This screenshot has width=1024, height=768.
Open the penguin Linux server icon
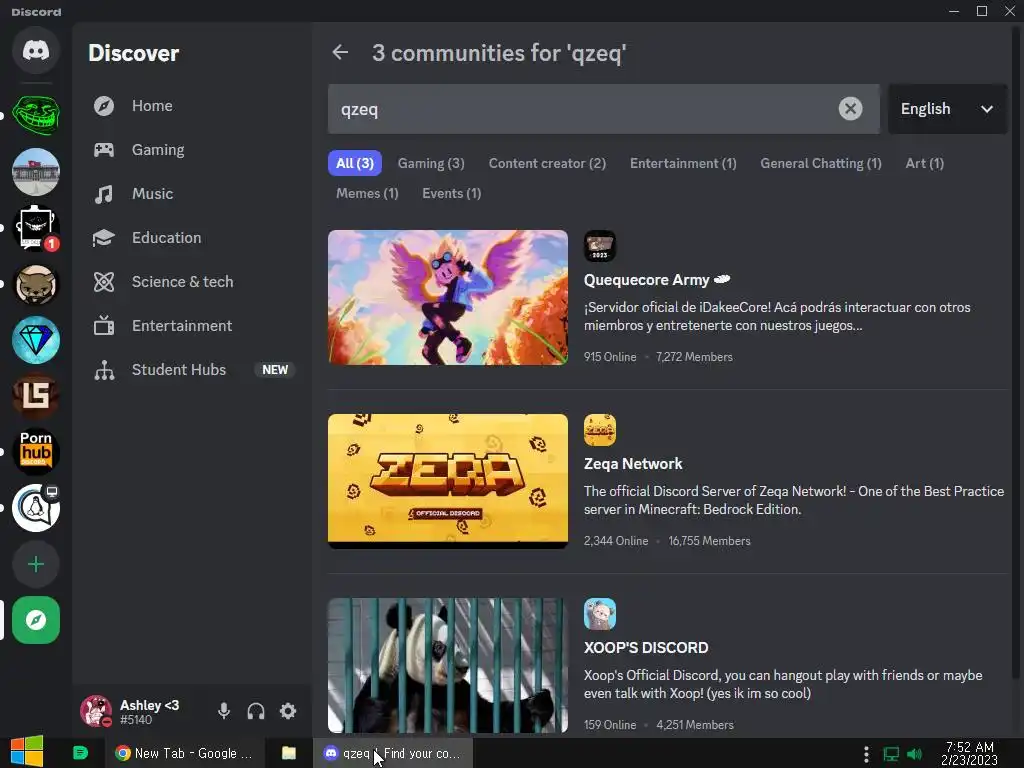36,508
